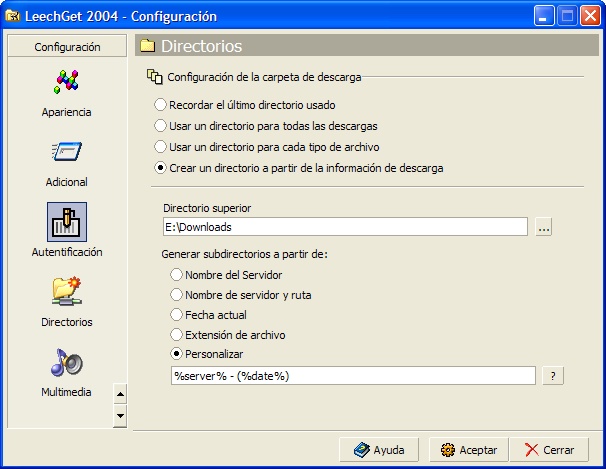Click the folder icon in Directorios header
The height and width of the screenshot is (469, 606).
click(x=147, y=46)
